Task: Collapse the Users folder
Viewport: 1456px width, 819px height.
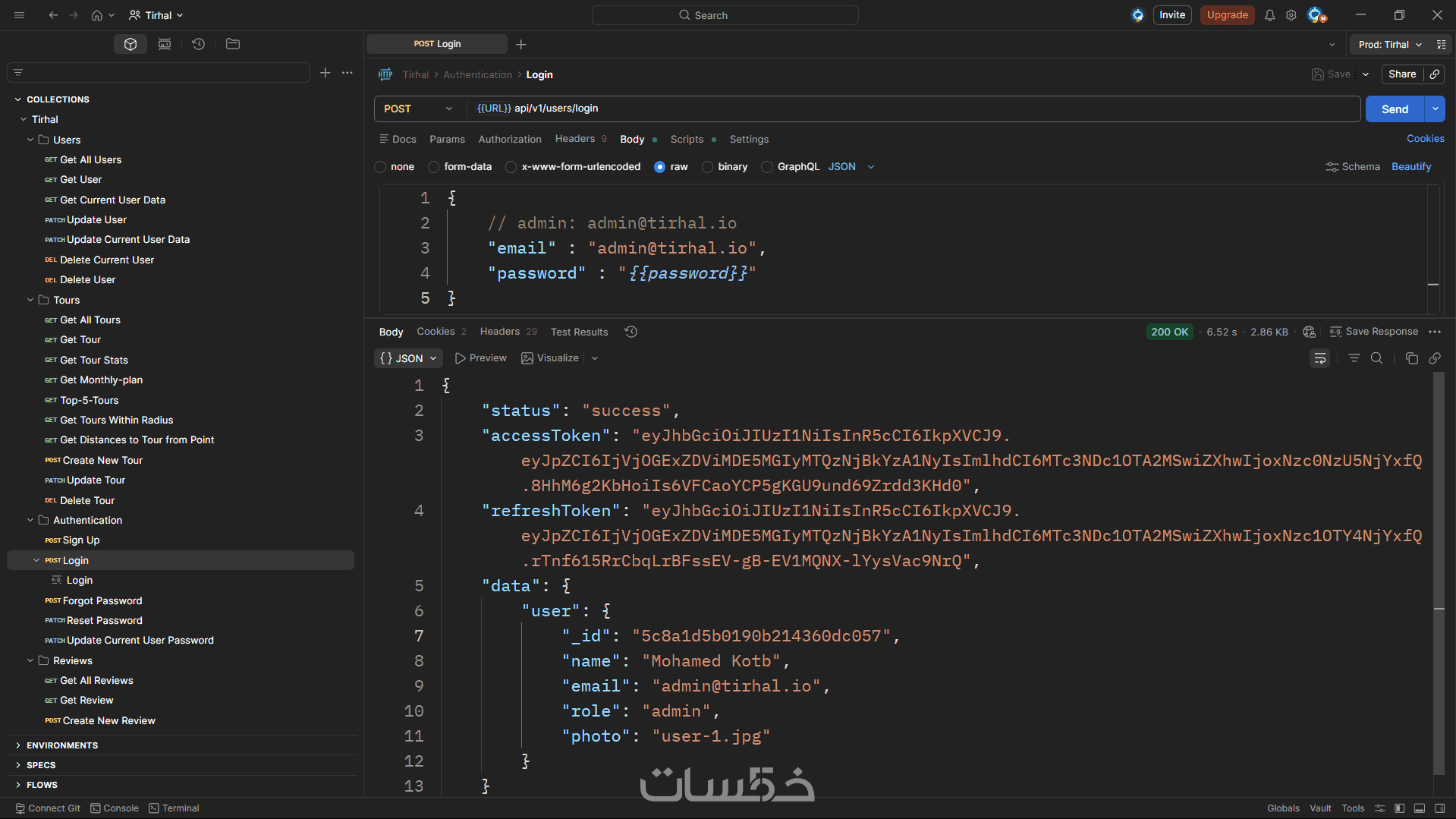Action: 30,140
